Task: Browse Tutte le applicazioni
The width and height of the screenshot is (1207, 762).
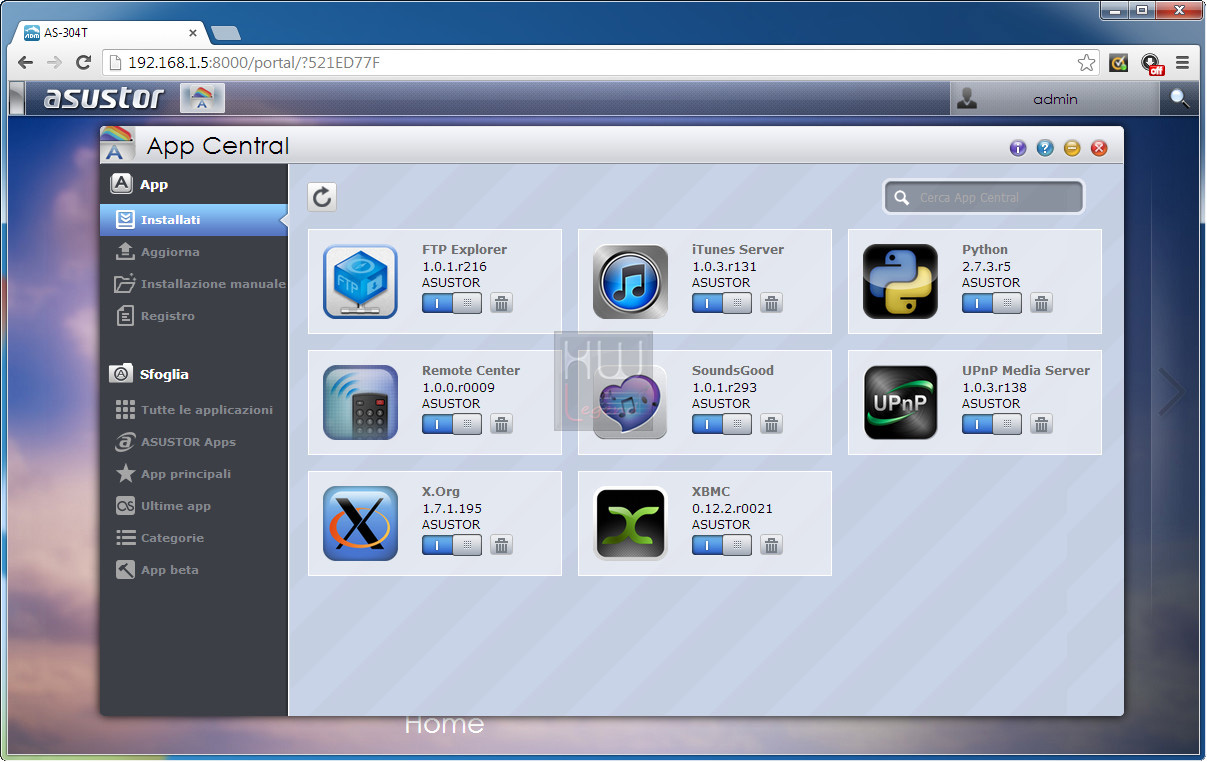Action: pos(194,410)
